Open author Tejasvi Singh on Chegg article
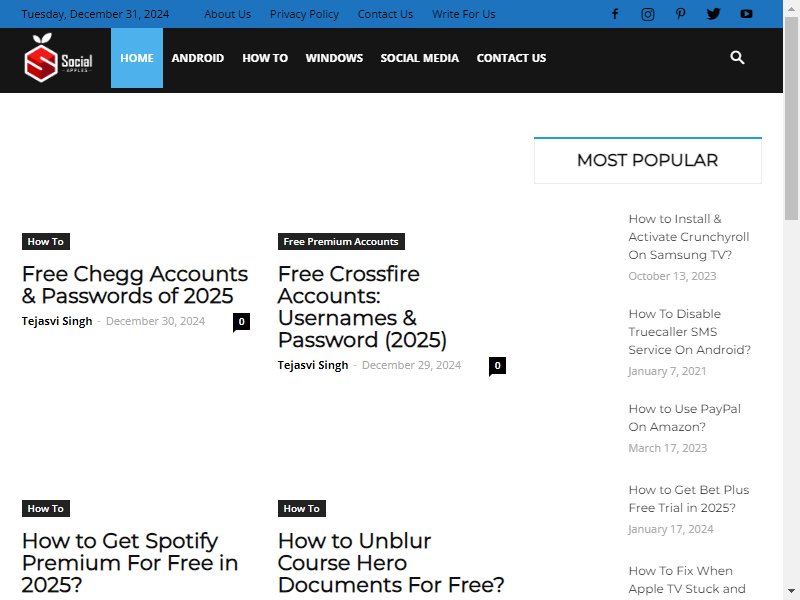 point(57,321)
